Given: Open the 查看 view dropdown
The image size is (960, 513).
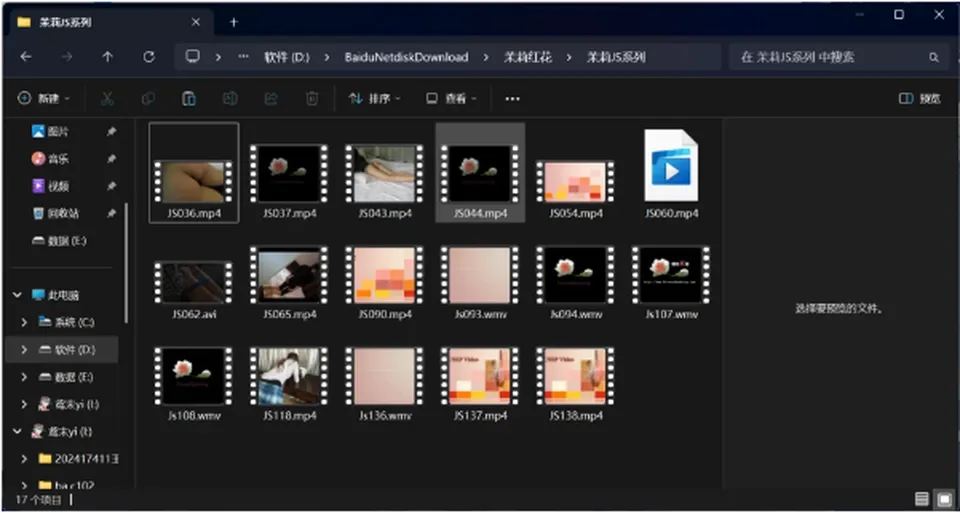Looking at the screenshot, I should click(x=452, y=99).
